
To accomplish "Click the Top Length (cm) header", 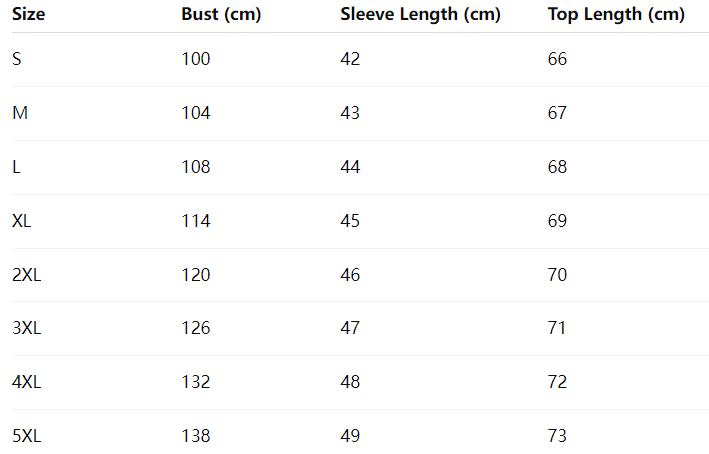I will pyautogui.click(x=616, y=15).
